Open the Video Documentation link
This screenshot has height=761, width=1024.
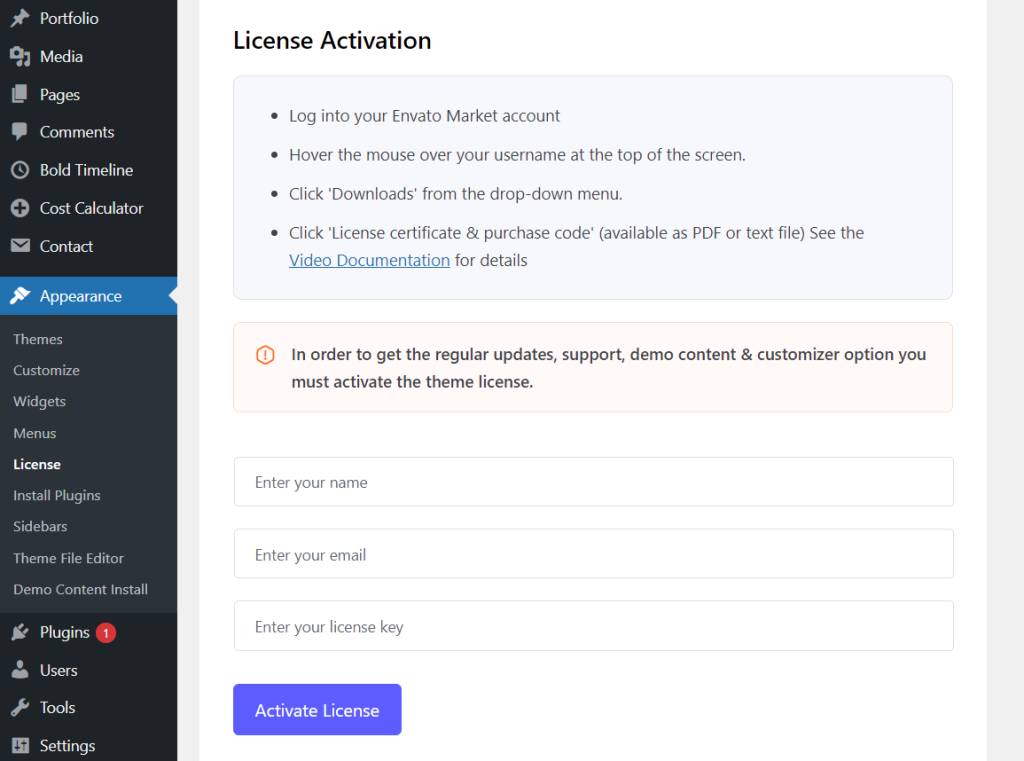coord(369,259)
